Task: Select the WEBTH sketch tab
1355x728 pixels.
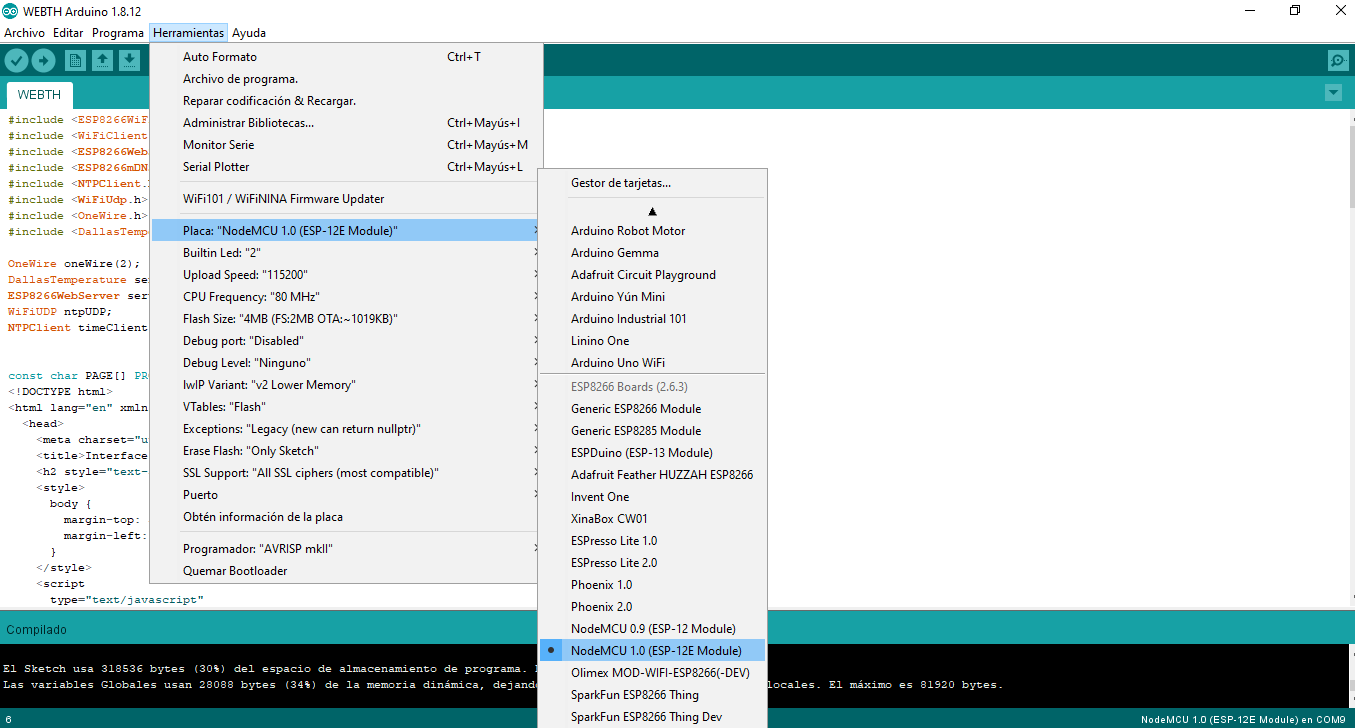Action: [39, 95]
